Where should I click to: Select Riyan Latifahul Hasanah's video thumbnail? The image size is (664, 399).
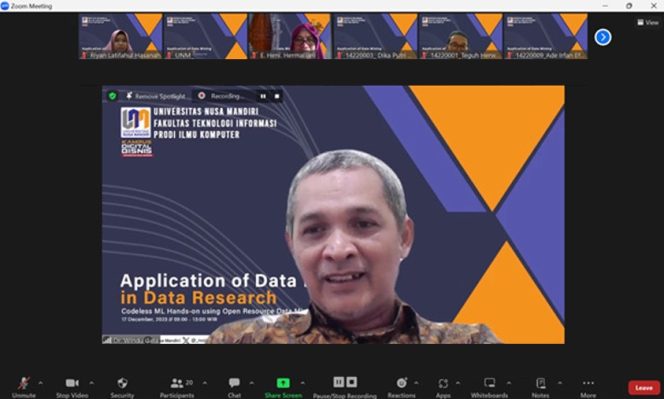coord(120,36)
